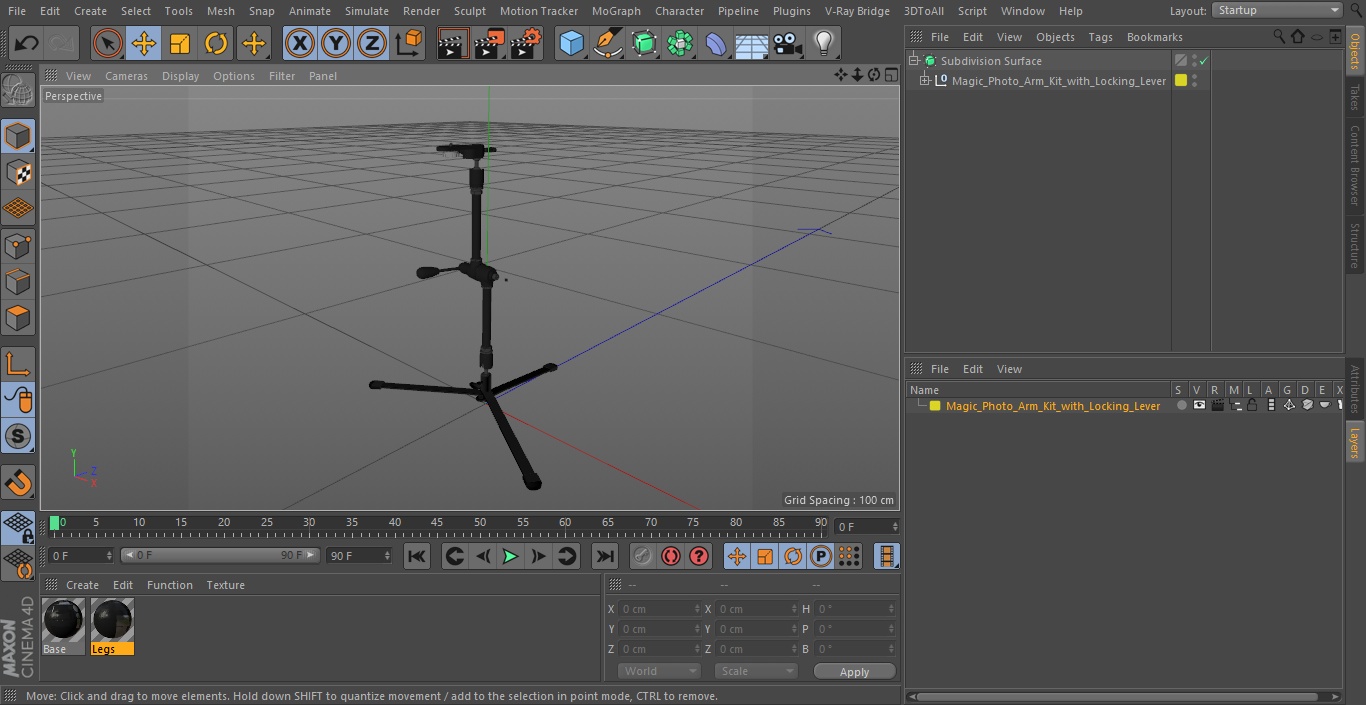Open the World coordinate dropdown

point(659,671)
